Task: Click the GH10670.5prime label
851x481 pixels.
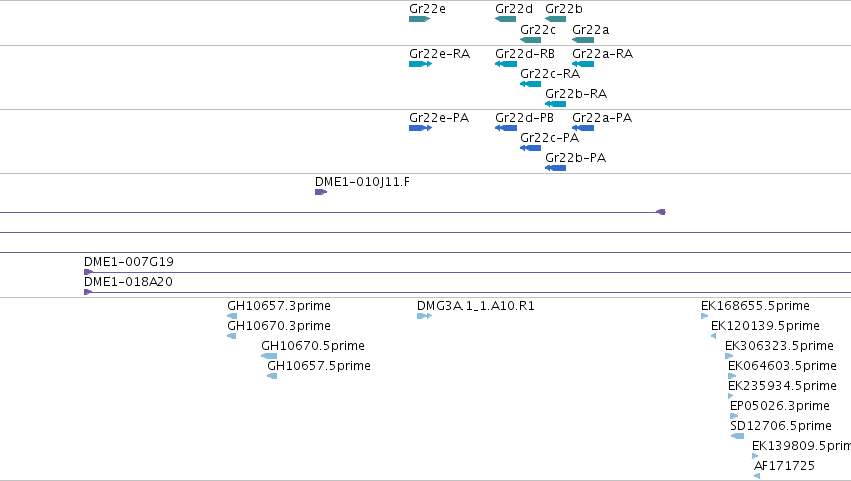Action: [313, 346]
